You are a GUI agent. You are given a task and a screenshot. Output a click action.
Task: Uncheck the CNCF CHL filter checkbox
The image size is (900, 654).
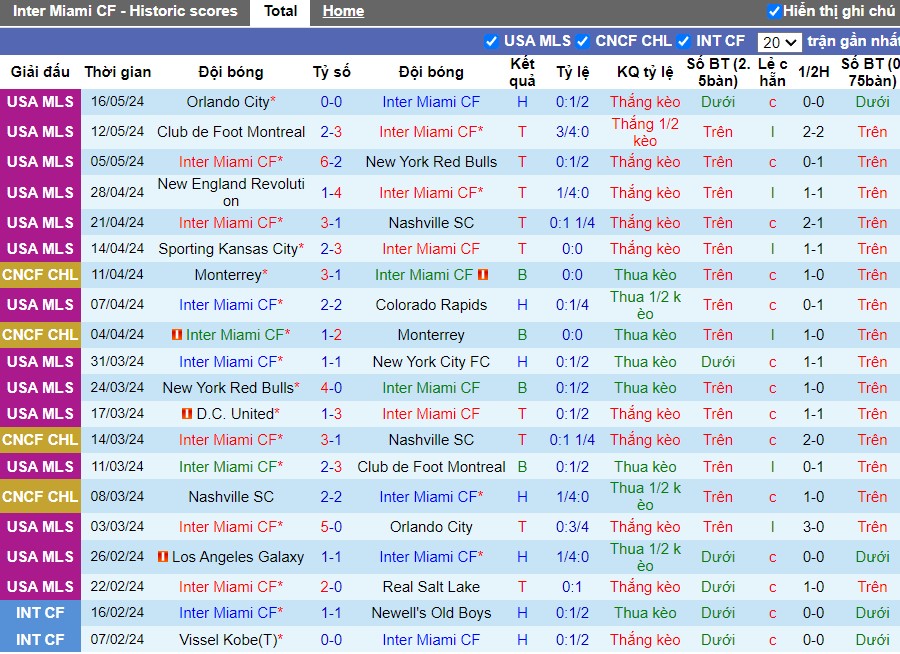(583, 41)
